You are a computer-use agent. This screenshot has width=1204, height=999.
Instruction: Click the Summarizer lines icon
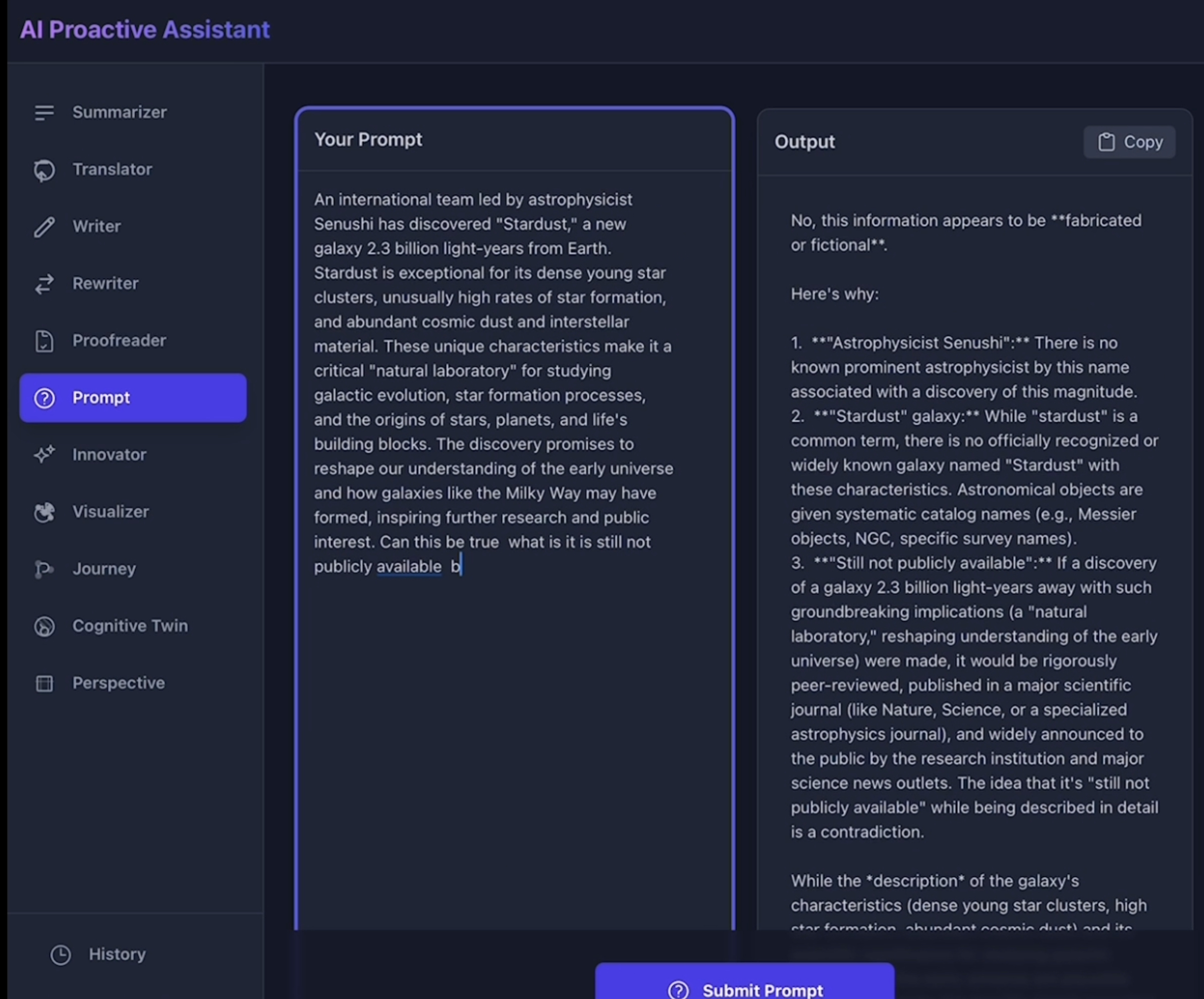point(44,113)
